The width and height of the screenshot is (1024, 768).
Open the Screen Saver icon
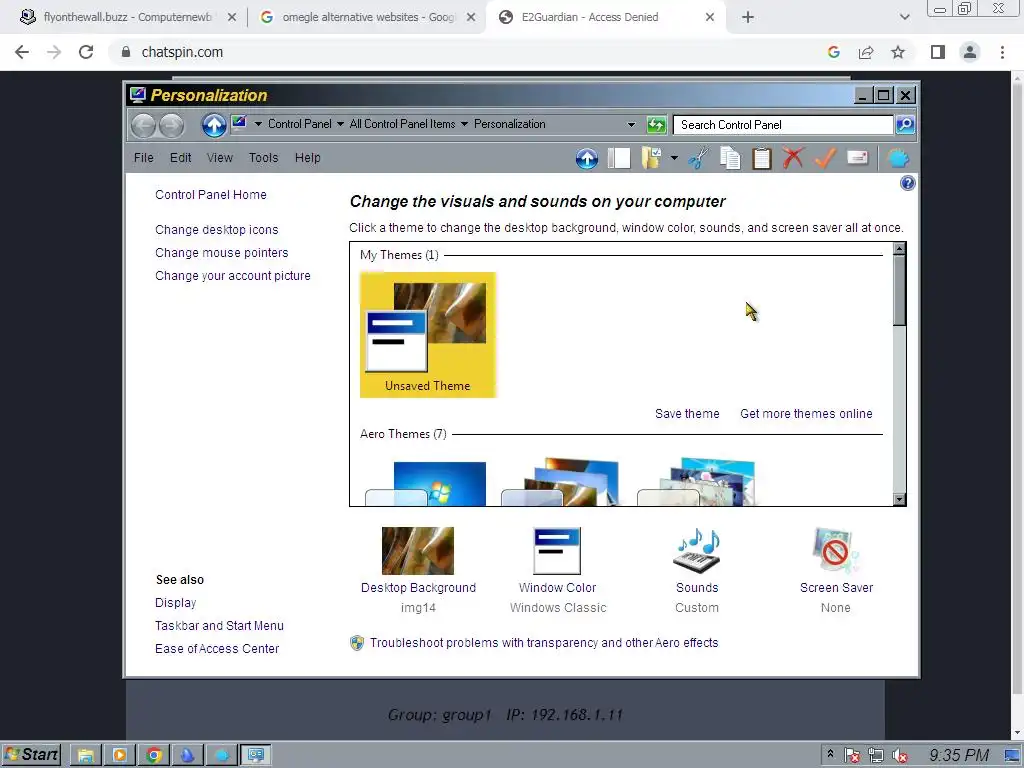tap(836, 551)
